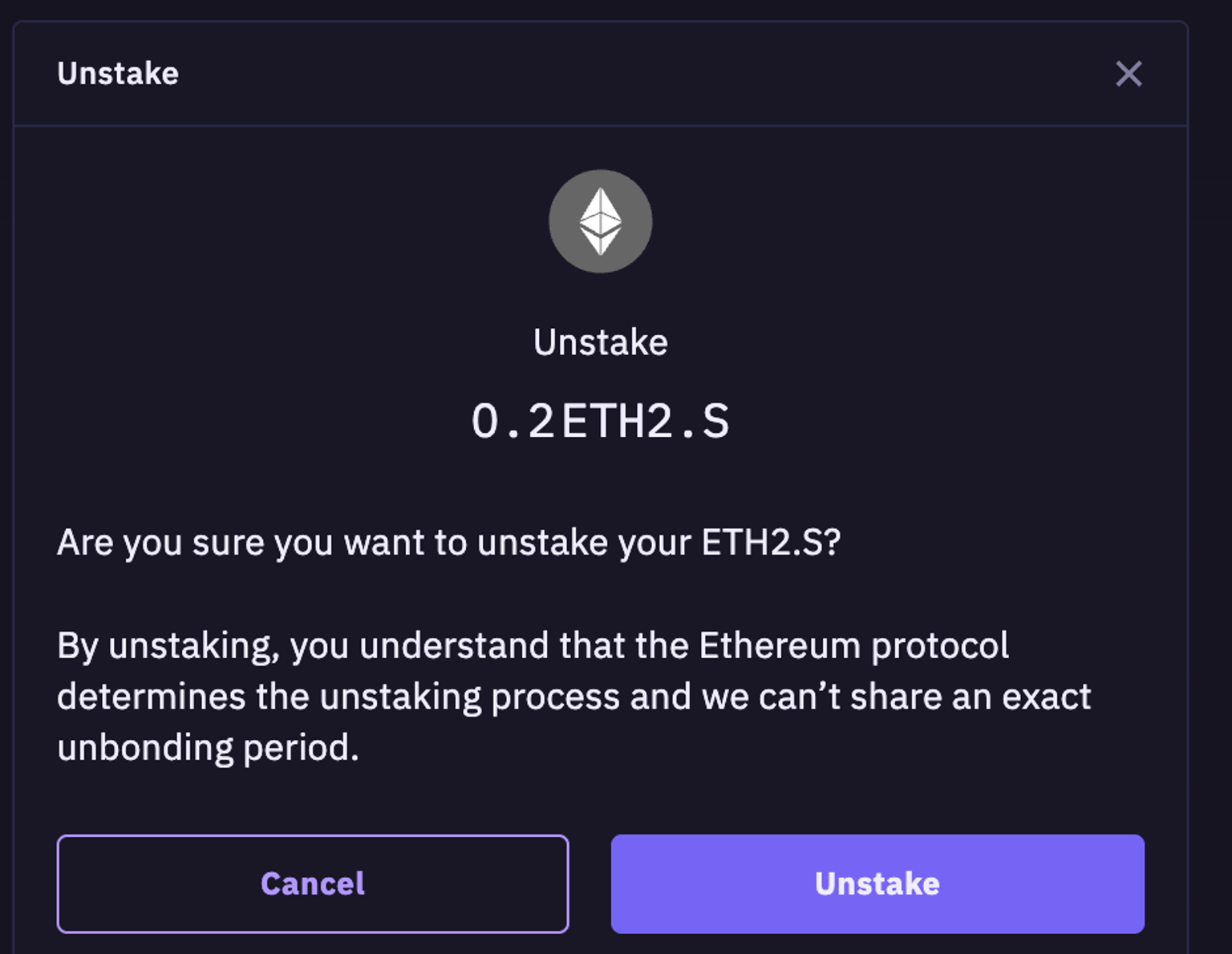Click the confirmation question text
Image resolution: width=1232 pixels, height=954 pixels.
tap(448, 542)
